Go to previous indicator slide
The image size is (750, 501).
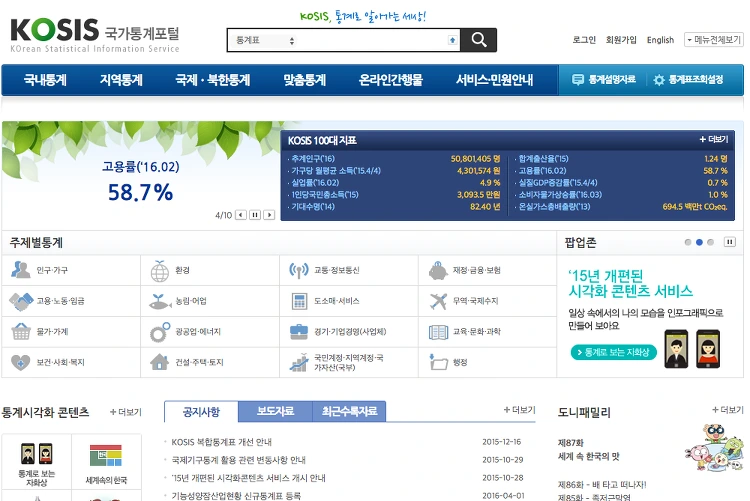point(241,215)
